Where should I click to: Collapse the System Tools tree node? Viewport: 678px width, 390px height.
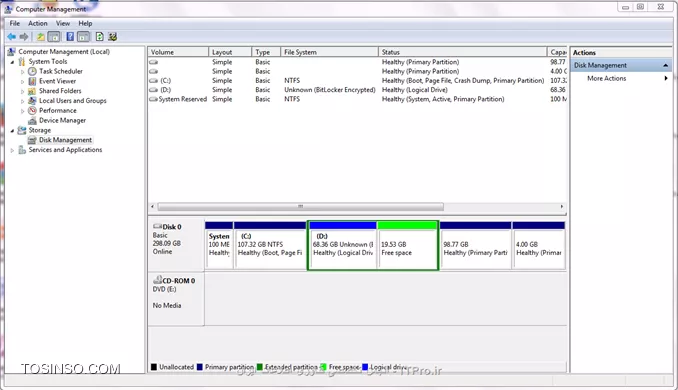click(x=12, y=62)
